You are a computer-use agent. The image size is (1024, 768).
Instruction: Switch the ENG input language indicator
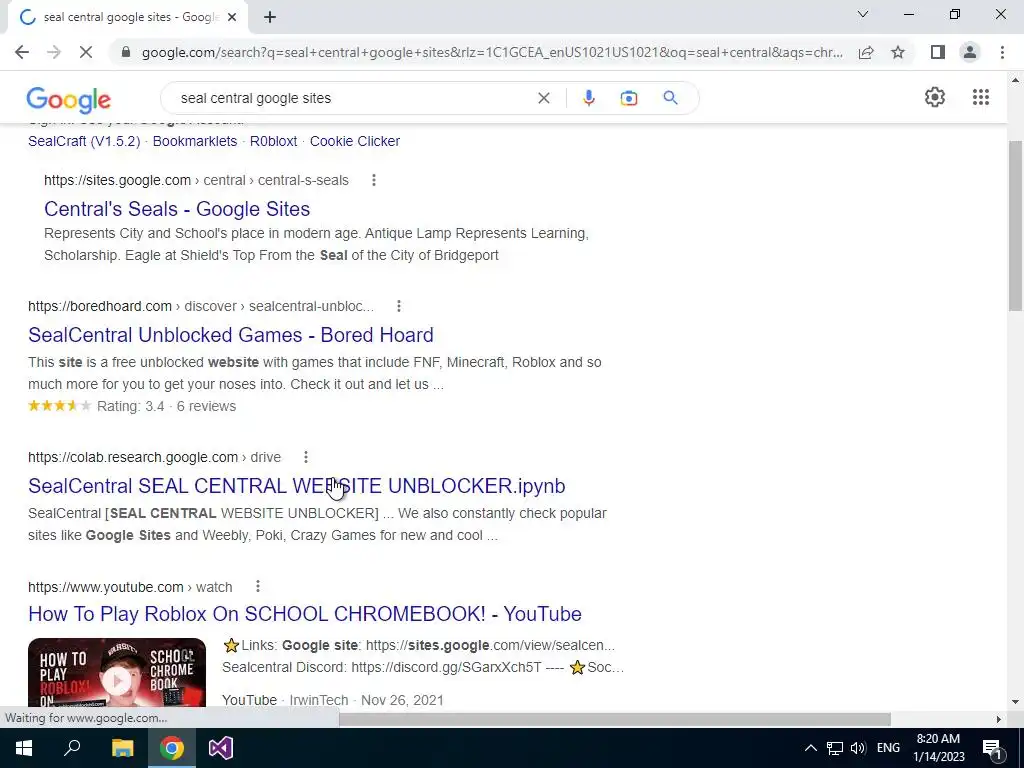coord(888,748)
